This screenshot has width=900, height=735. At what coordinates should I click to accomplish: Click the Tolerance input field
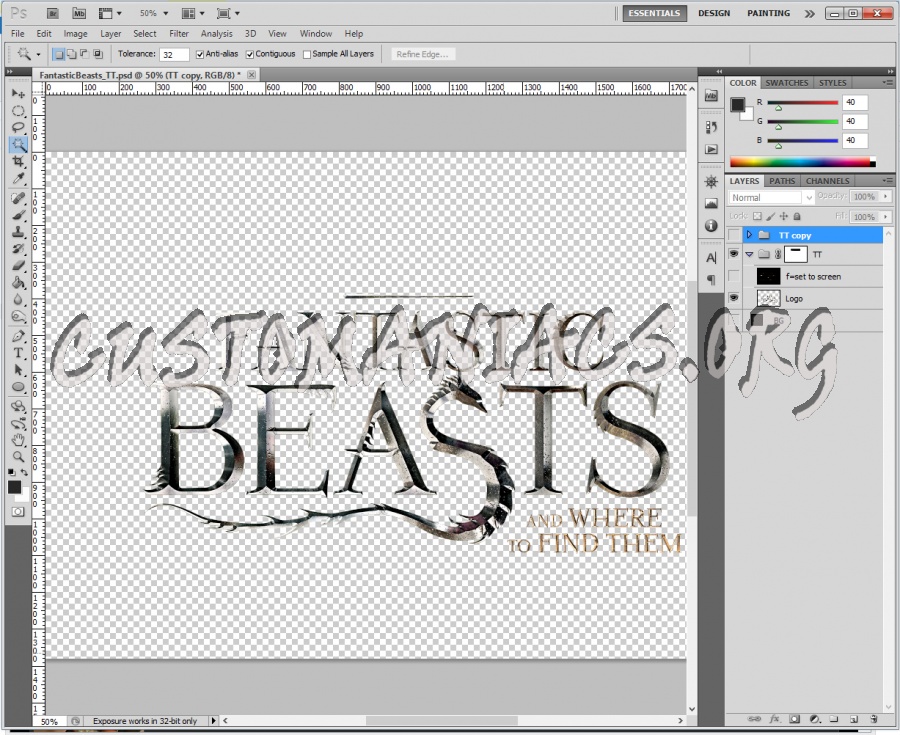(x=174, y=55)
